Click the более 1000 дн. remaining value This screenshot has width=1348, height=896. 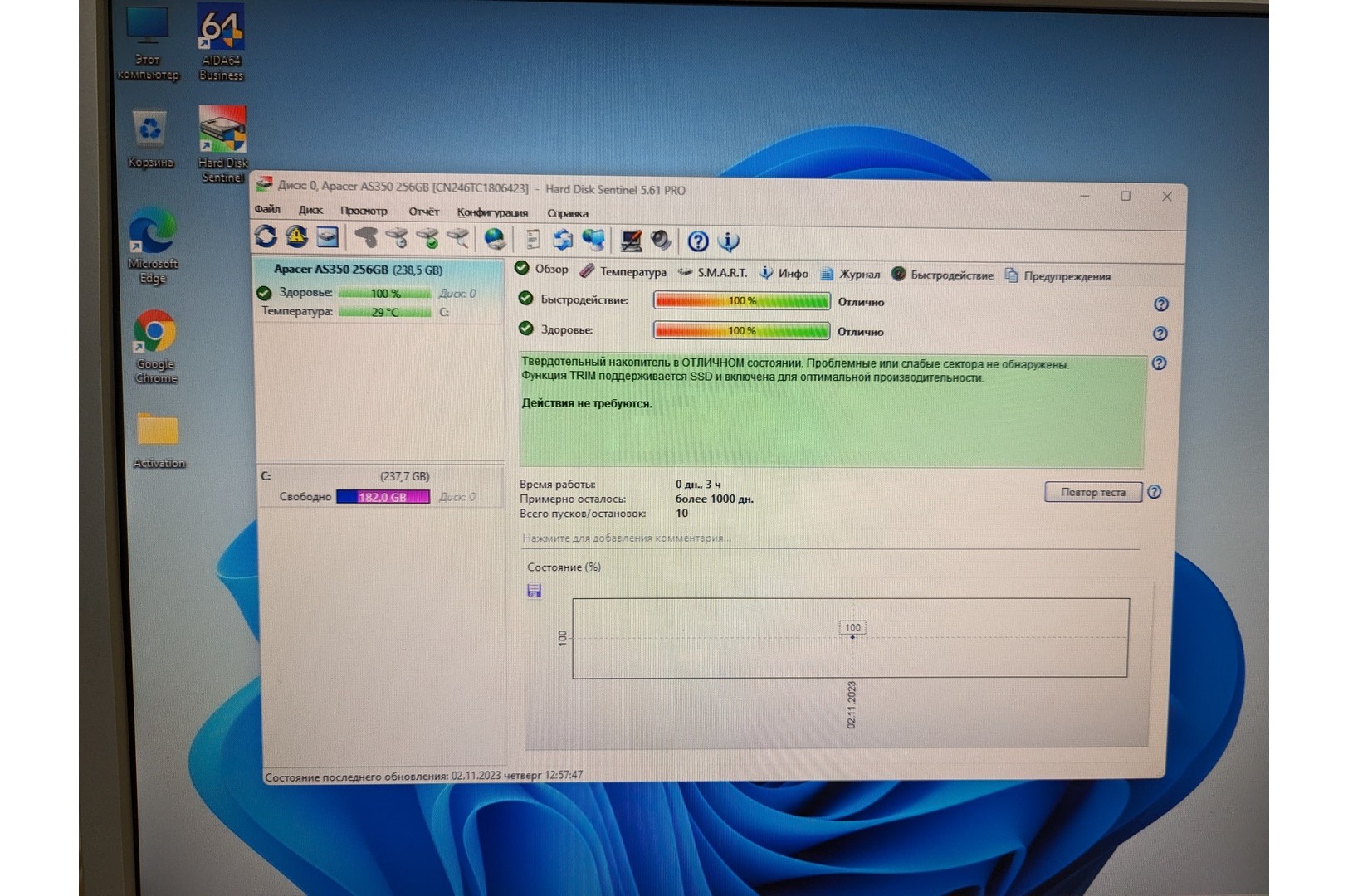715,499
